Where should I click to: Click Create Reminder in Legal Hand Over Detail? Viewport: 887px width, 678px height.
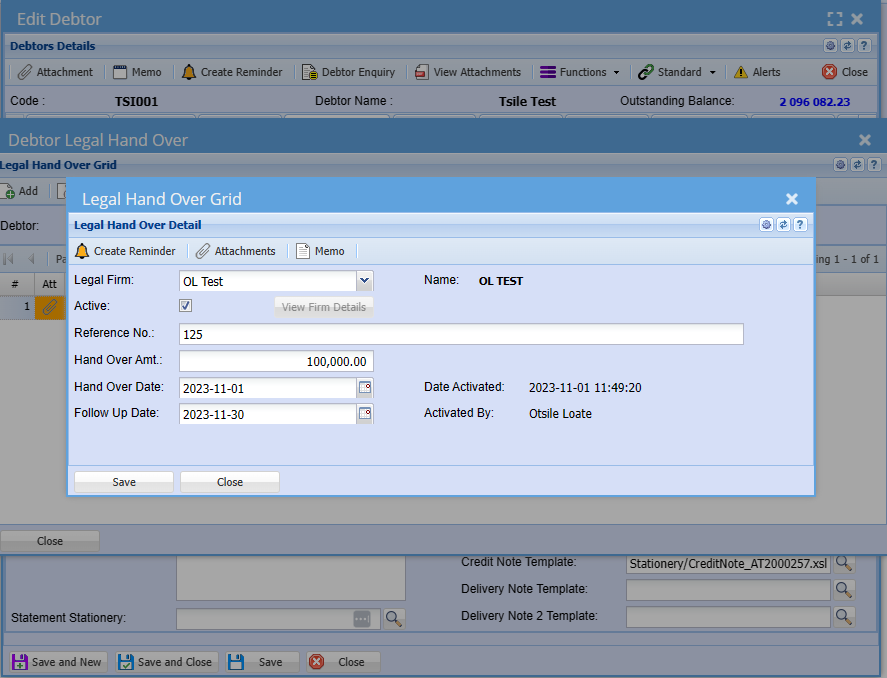click(125, 251)
